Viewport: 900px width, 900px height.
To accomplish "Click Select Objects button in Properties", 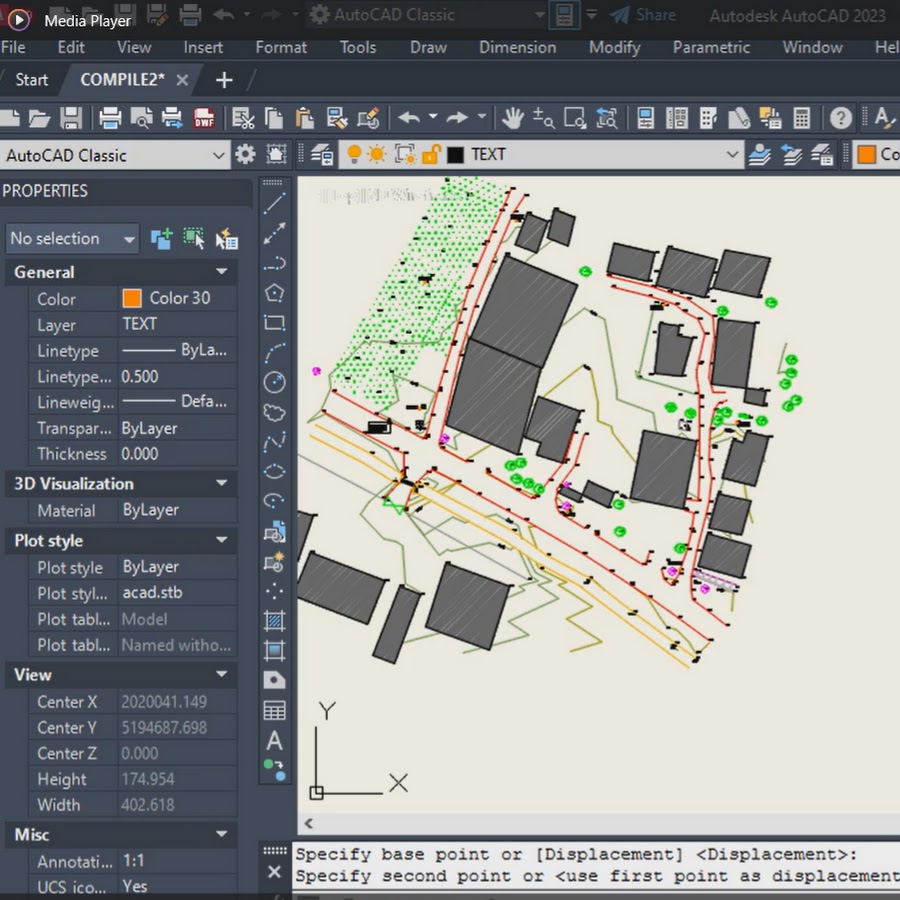I will coord(194,239).
